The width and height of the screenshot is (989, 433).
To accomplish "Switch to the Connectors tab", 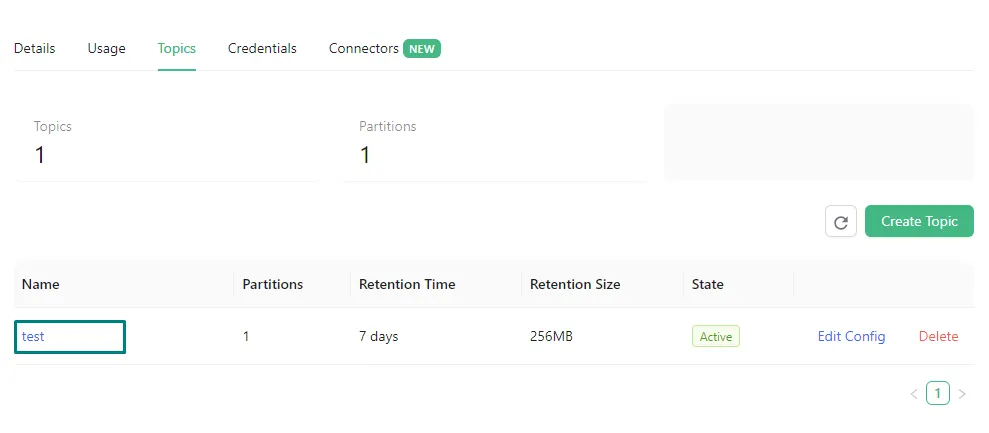I will 364,48.
